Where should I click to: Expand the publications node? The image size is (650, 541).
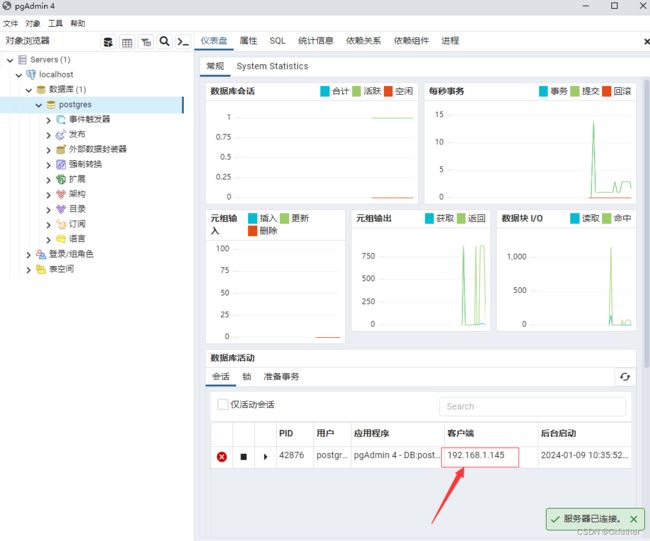[49, 135]
